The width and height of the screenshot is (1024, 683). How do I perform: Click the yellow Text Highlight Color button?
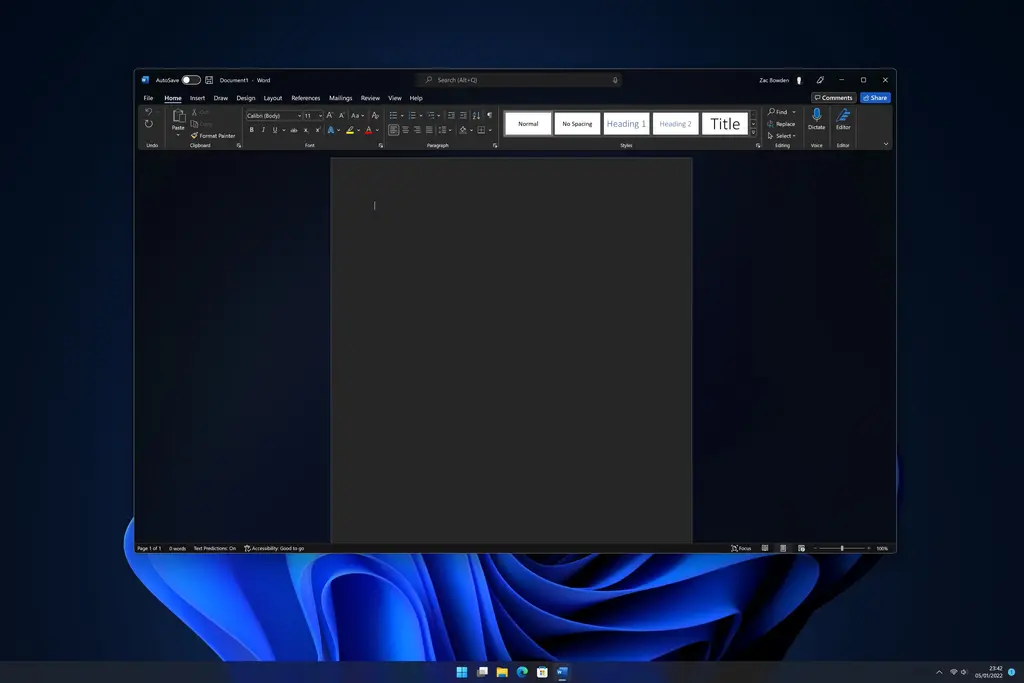coord(350,130)
